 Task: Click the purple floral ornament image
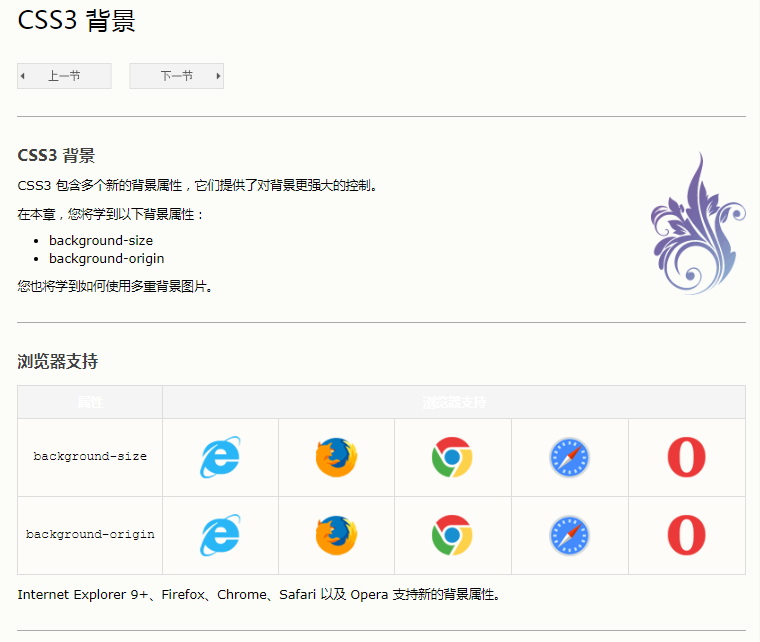698,223
